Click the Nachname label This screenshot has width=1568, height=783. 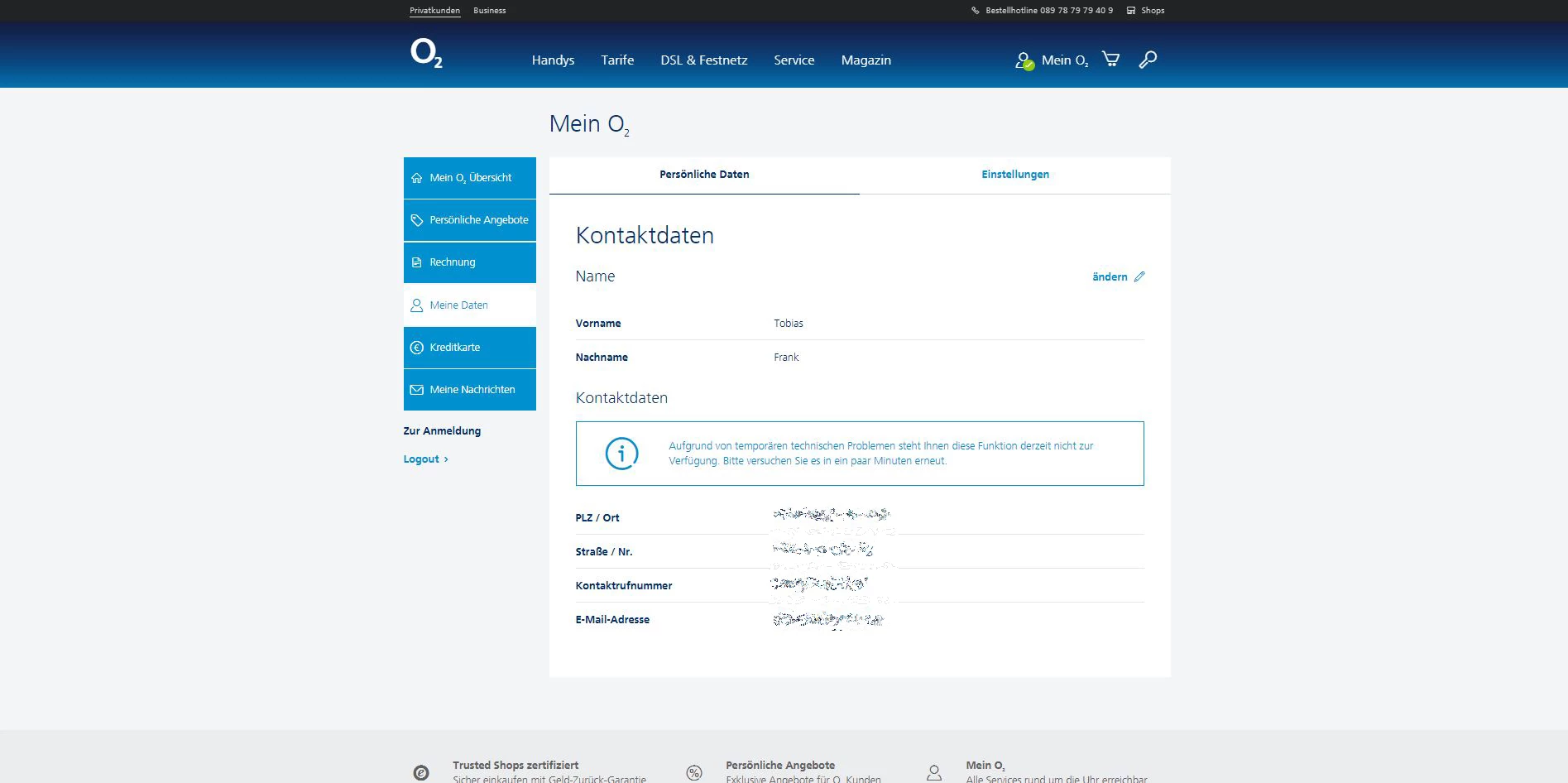602,358
